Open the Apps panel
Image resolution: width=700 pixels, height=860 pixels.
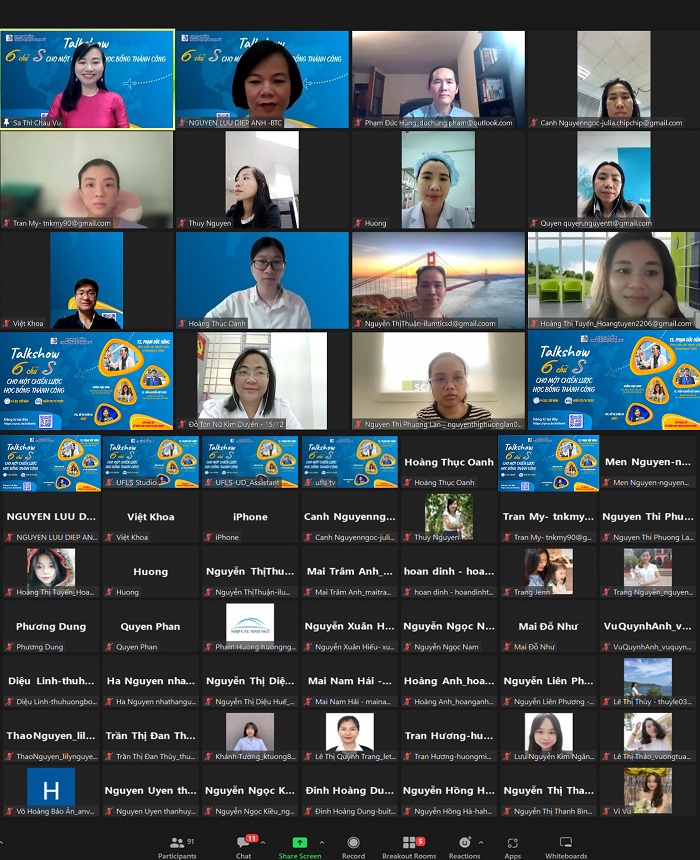coord(512,846)
